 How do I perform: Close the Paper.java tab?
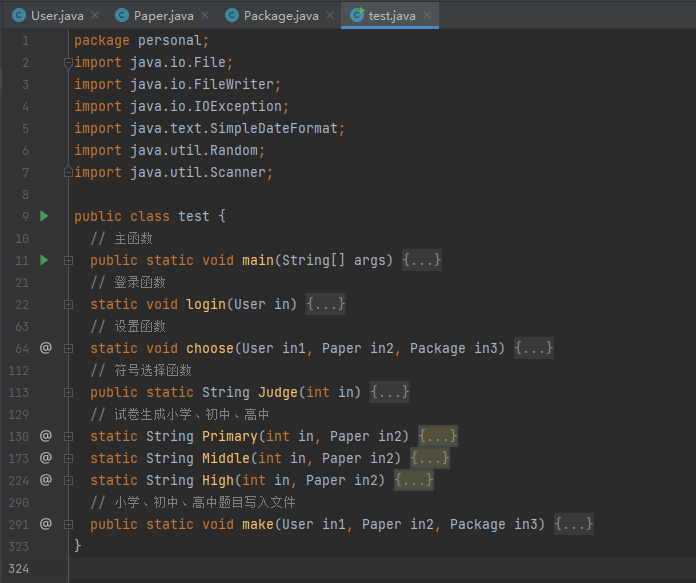(206, 15)
